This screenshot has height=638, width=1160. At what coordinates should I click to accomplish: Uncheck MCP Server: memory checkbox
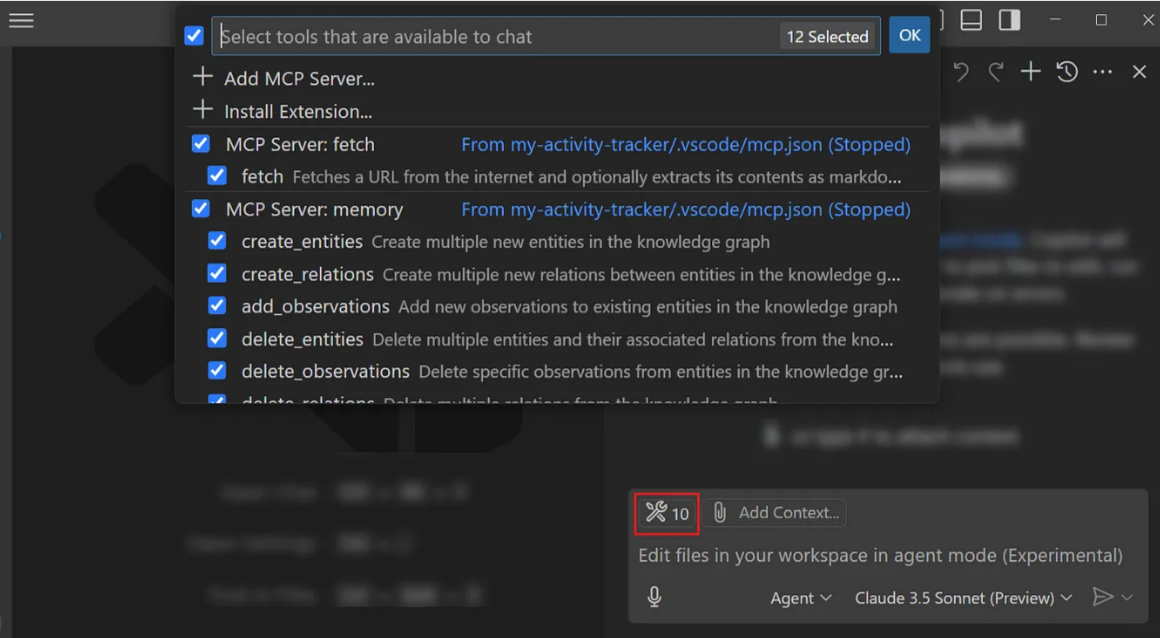tap(201, 209)
